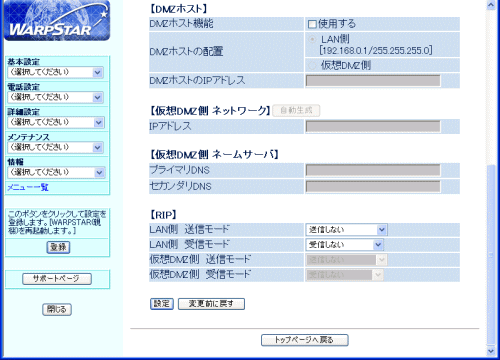This screenshot has width=500, height=360.
Task: Click the DMZホストの配置 label
Action: point(186,52)
